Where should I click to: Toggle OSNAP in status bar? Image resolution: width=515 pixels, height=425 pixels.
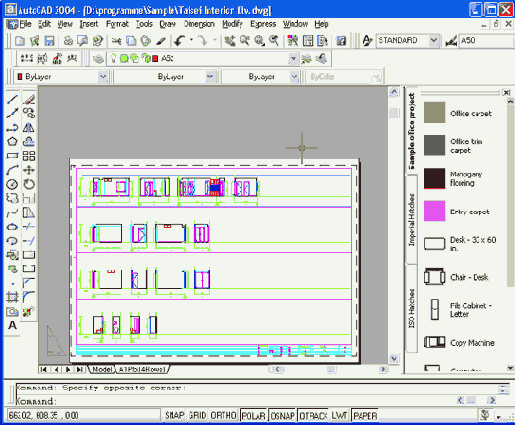click(x=282, y=416)
